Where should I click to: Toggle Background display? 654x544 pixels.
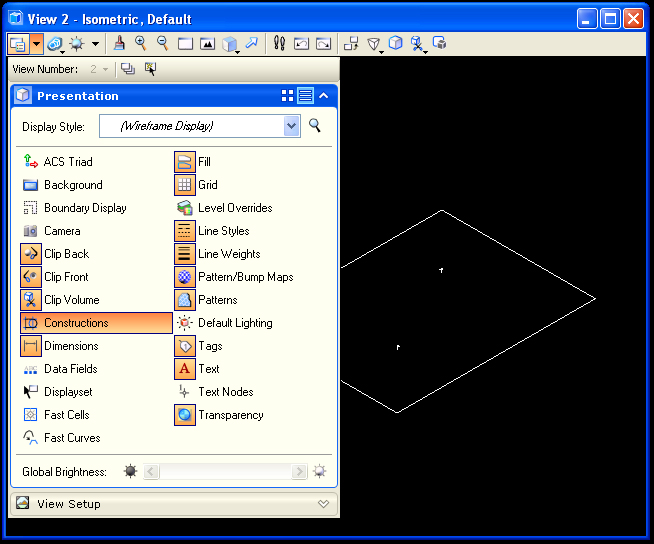(x=63, y=185)
